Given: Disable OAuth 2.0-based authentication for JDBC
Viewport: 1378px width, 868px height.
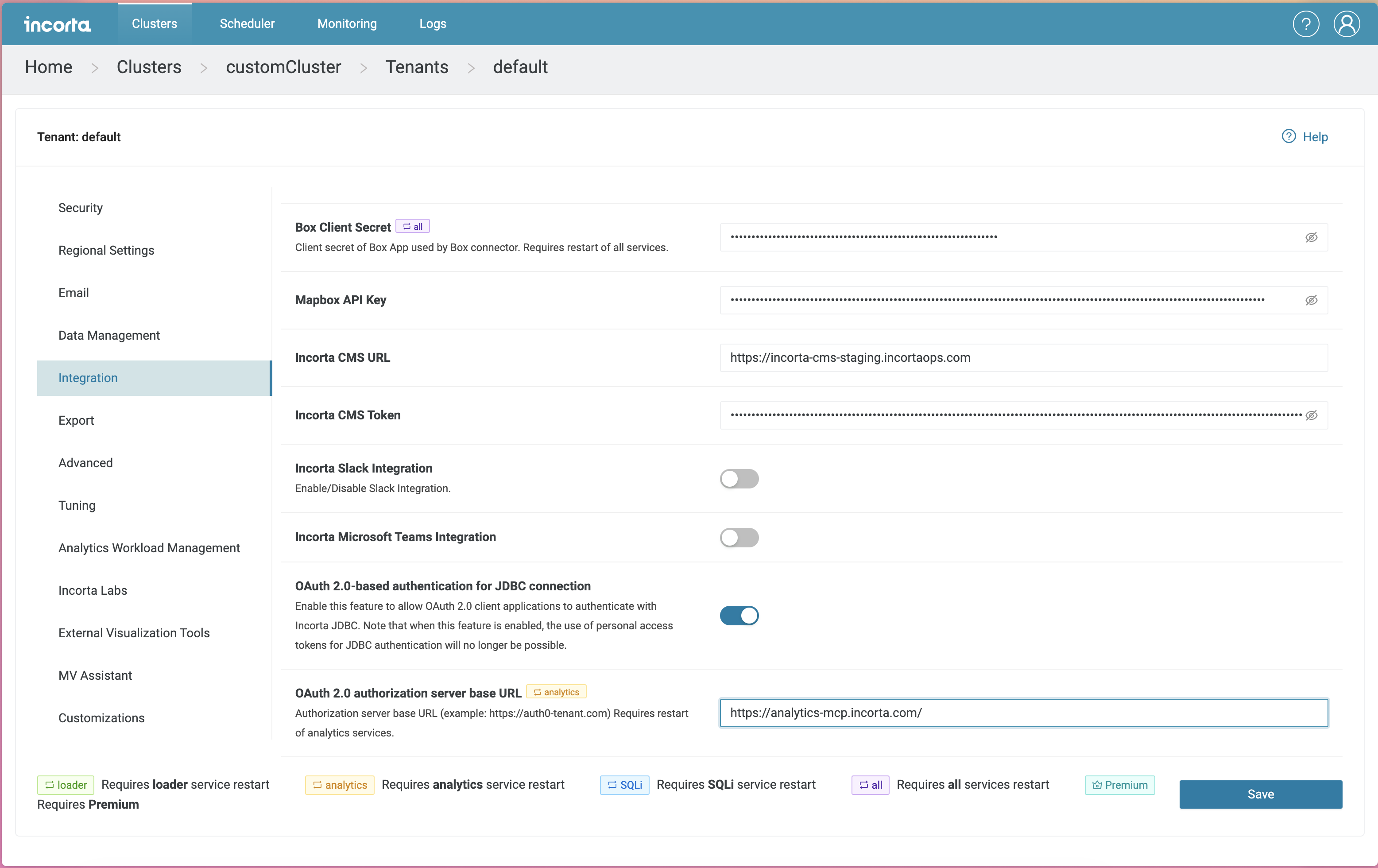Looking at the screenshot, I should pos(739,615).
